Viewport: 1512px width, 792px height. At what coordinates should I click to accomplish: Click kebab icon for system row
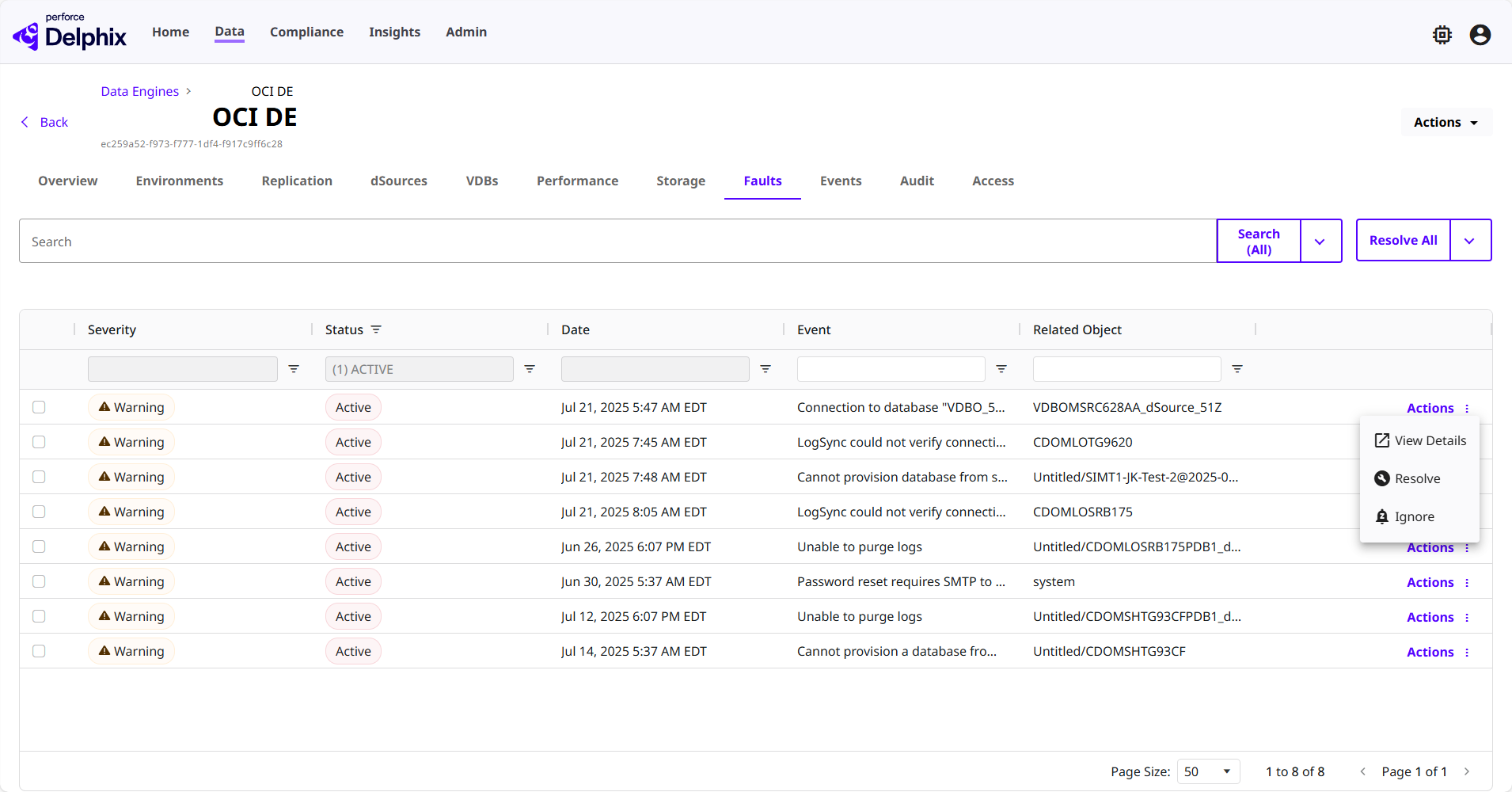(x=1467, y=583)
